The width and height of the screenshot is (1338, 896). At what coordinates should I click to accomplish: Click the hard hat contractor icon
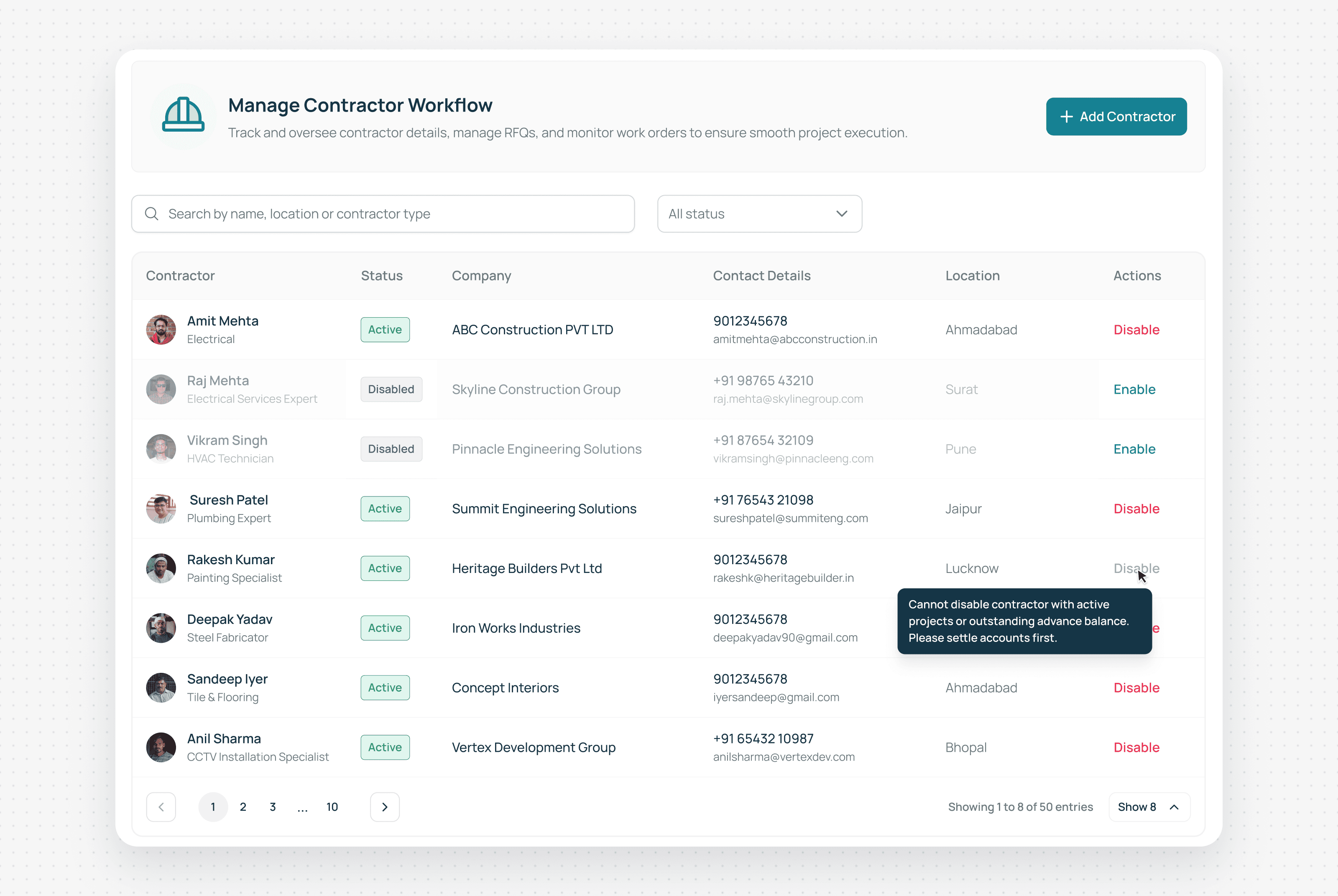click(183, 115)
